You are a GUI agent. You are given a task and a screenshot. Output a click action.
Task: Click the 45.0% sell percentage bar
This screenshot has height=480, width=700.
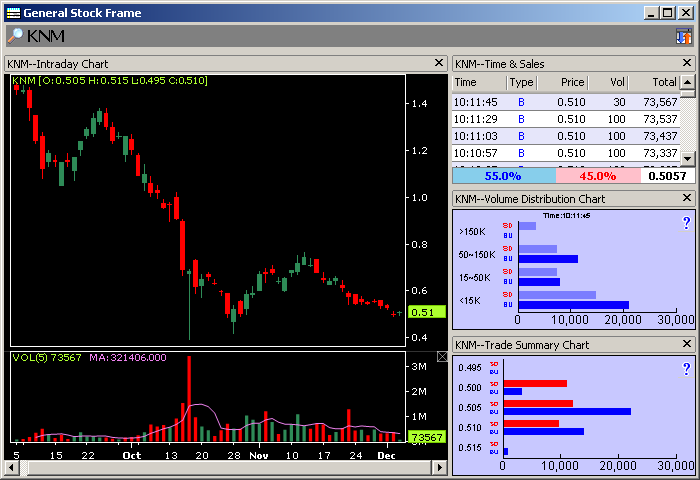598,176
